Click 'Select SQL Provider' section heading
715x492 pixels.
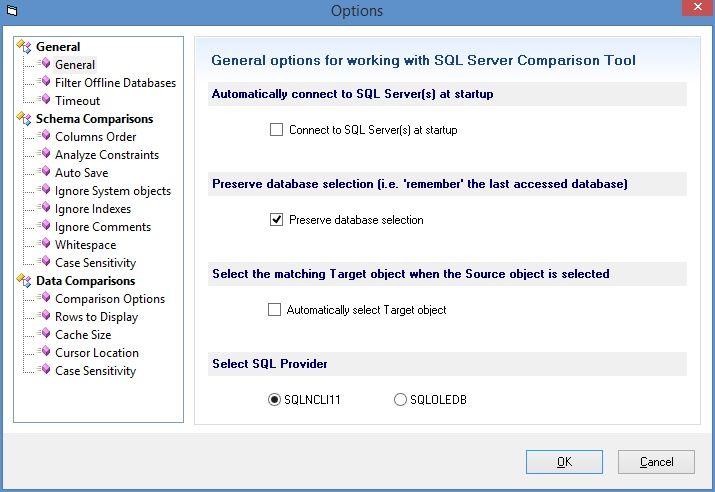coord(269,363)
